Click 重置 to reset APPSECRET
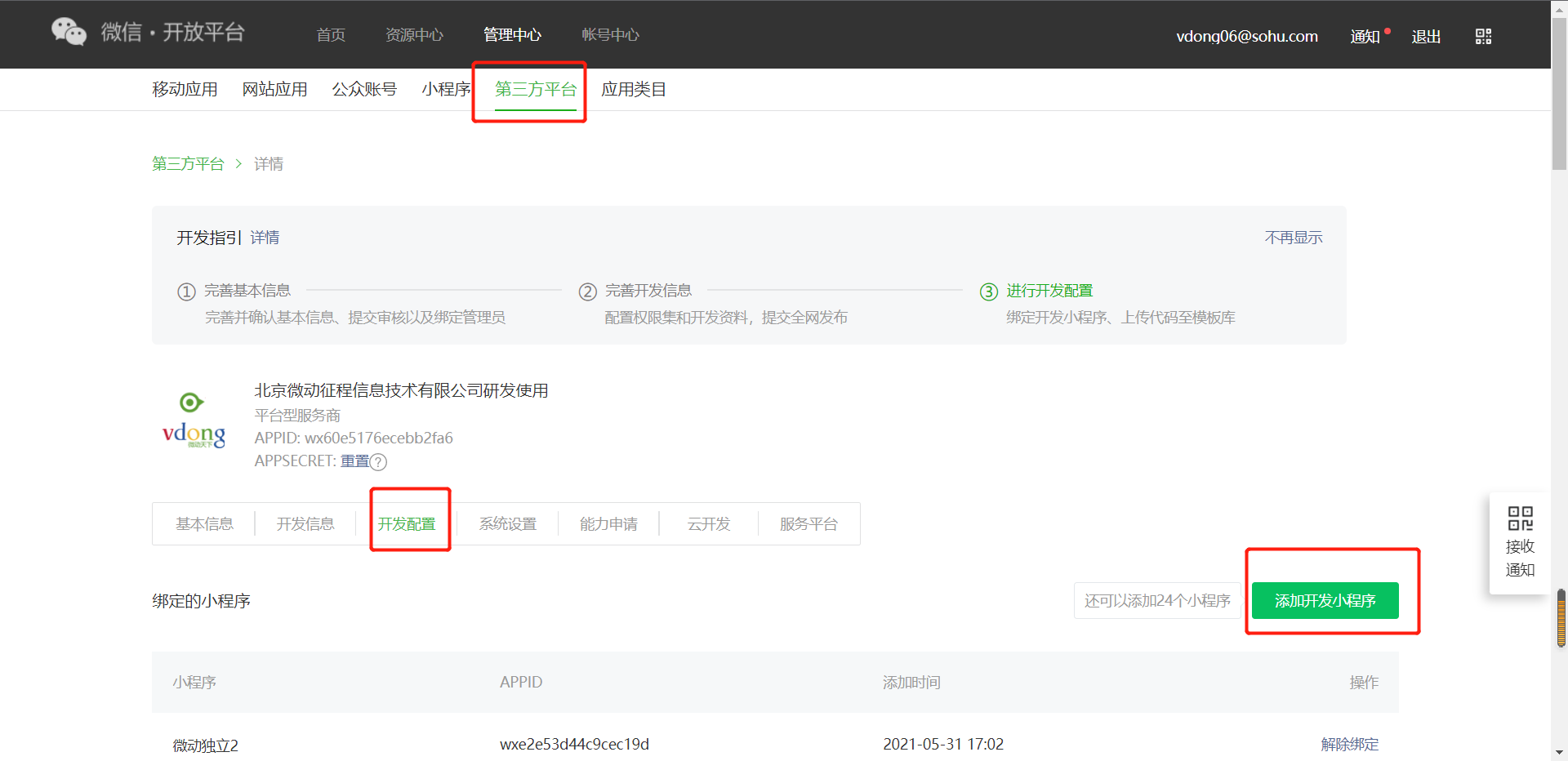This screenshot has width=1568, height=761. point(354,461)
